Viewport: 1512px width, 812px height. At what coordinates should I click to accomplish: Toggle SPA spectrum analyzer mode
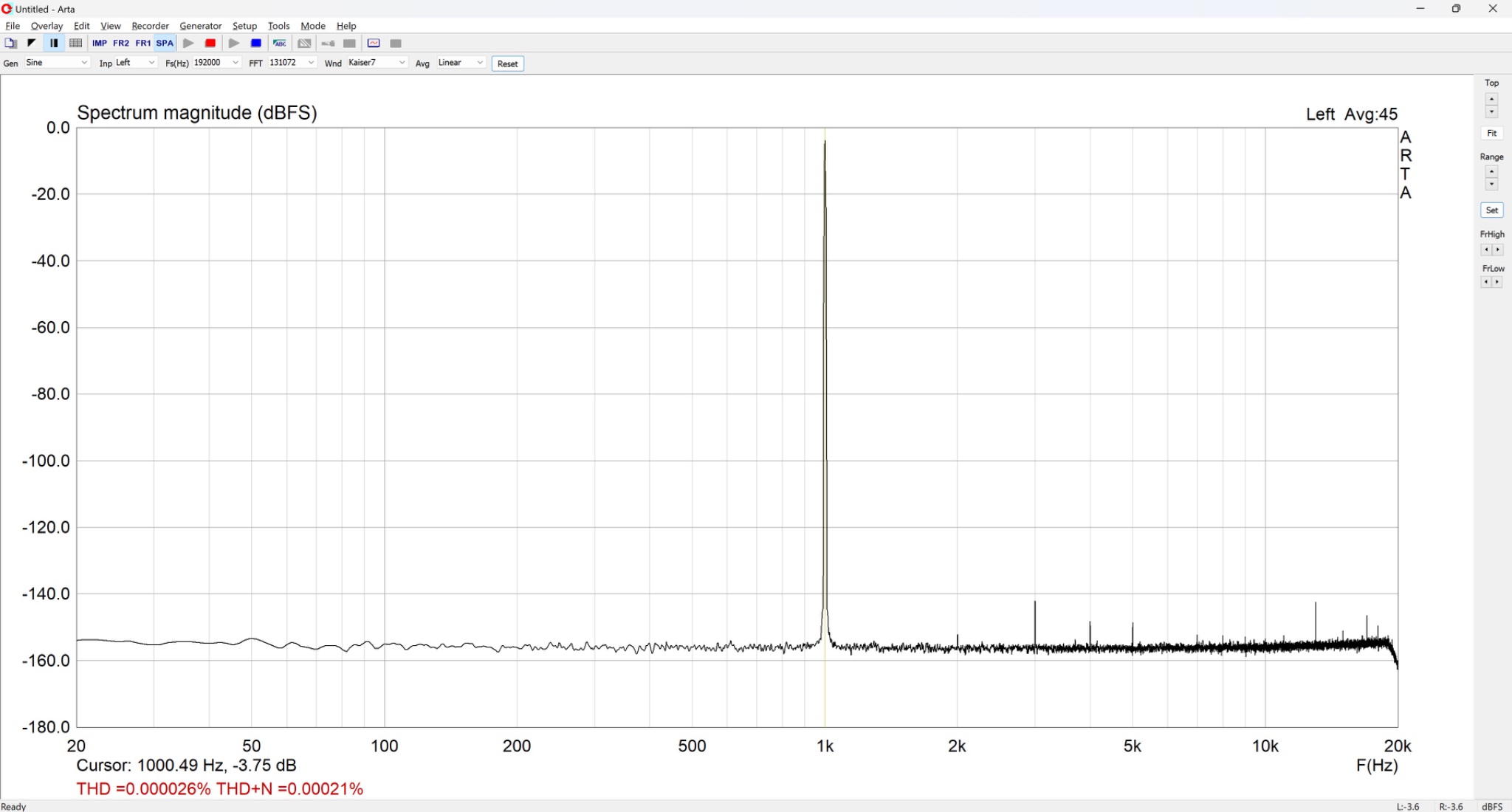point(165,44)
